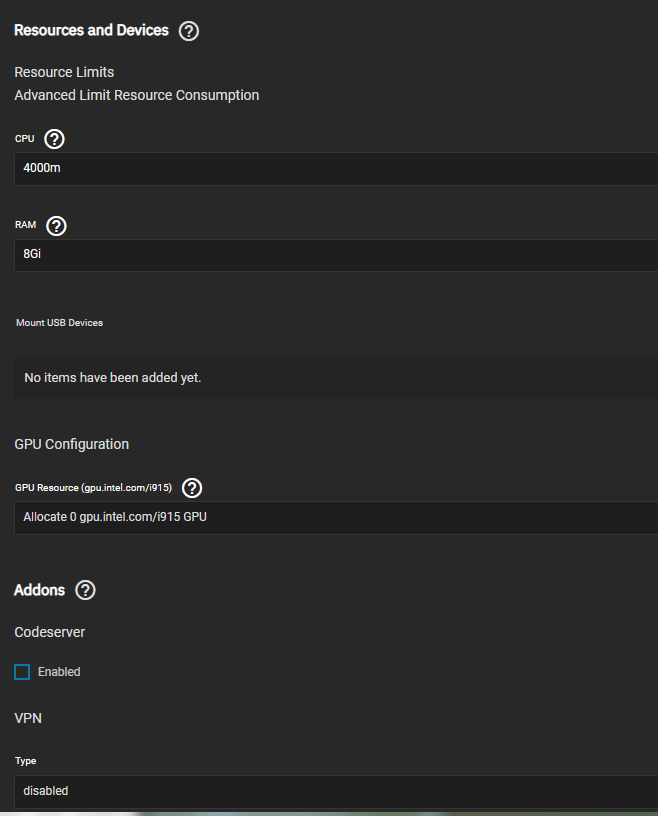This screenshot has width=658, height=816.
Task: Open the Addons section help icon
Action: point(85,590)
